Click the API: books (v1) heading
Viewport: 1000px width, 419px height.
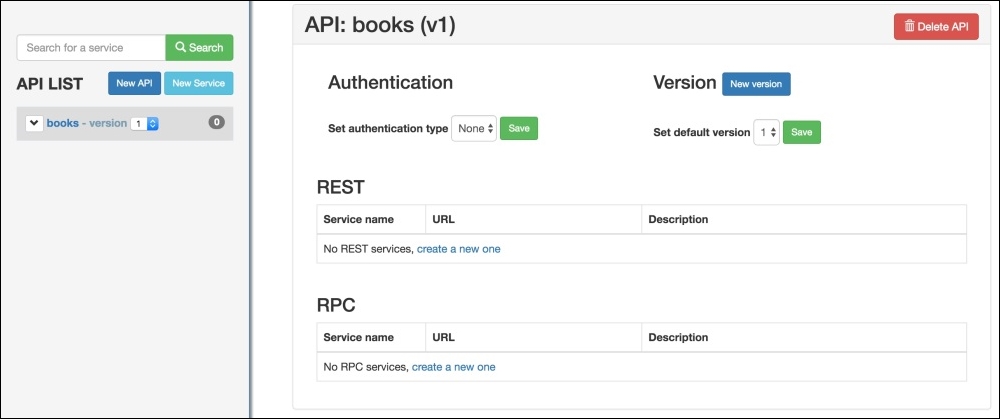[x=380, y=26]
